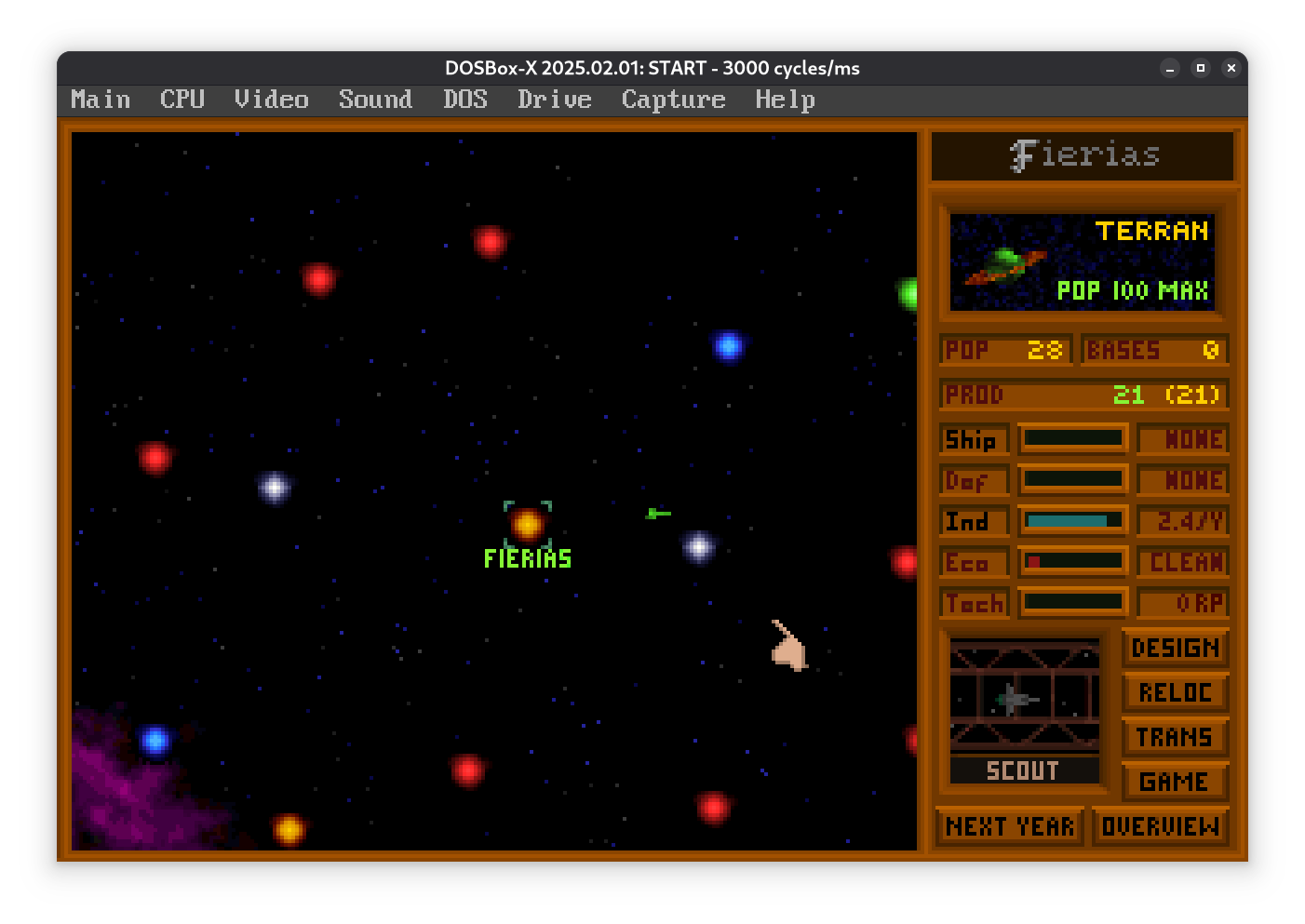Open the Video menu
This screenshot has height=924, width=1305.
click(x=271, y=100)
